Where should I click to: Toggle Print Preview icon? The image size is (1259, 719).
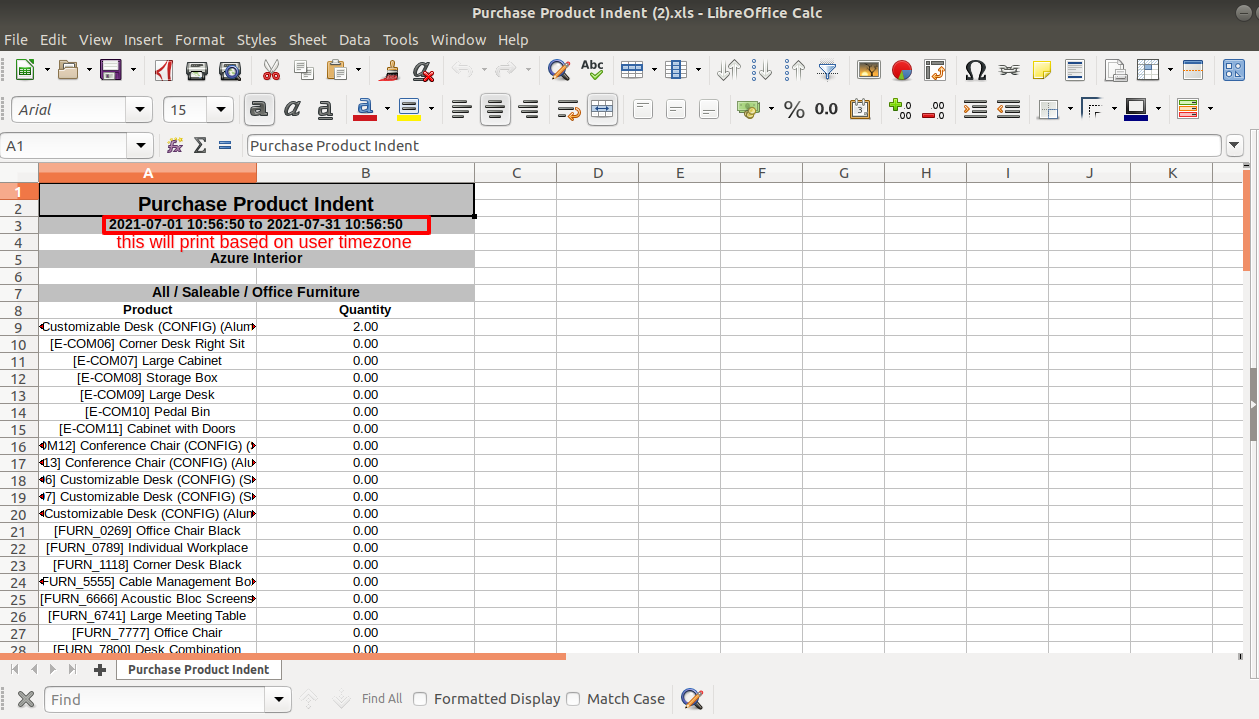point(230,70)
